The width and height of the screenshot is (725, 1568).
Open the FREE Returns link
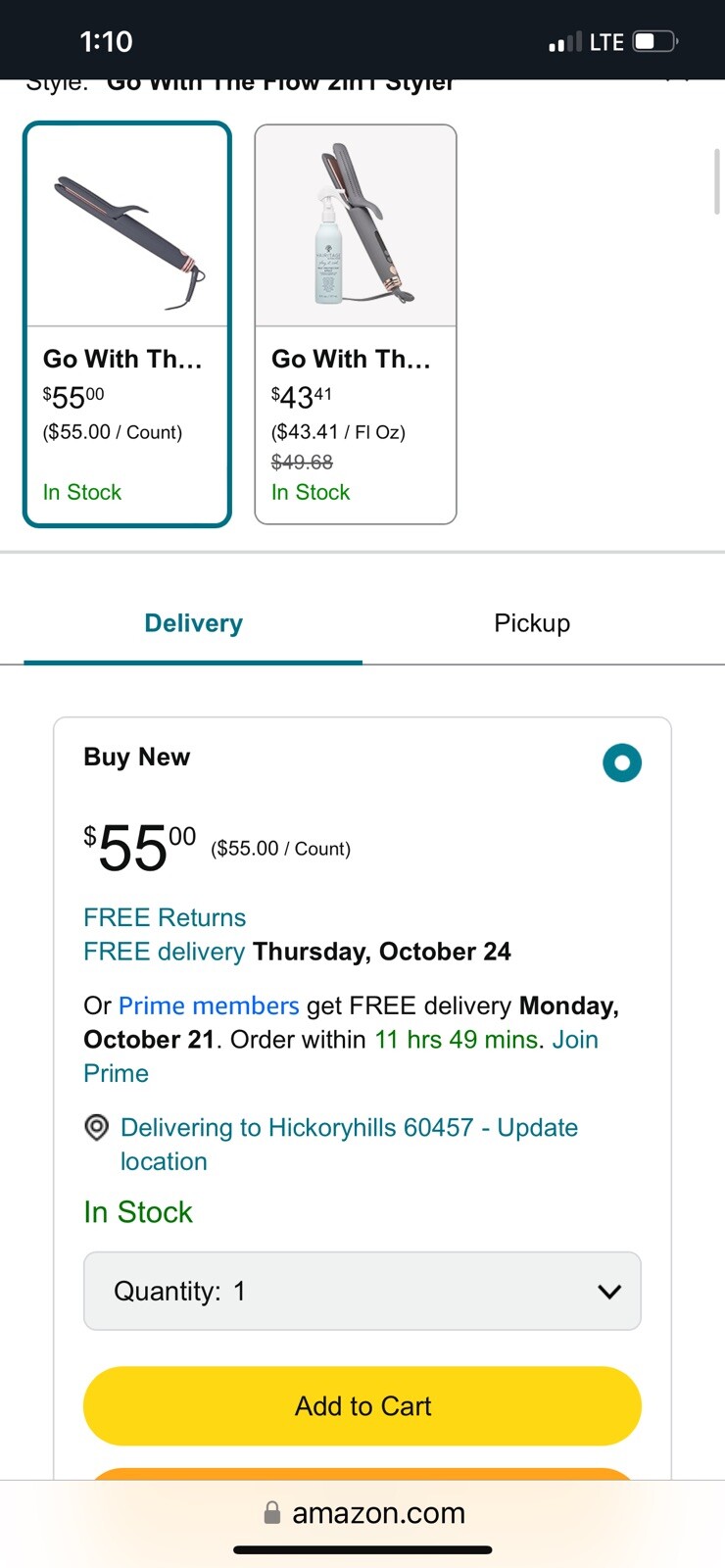165,917
